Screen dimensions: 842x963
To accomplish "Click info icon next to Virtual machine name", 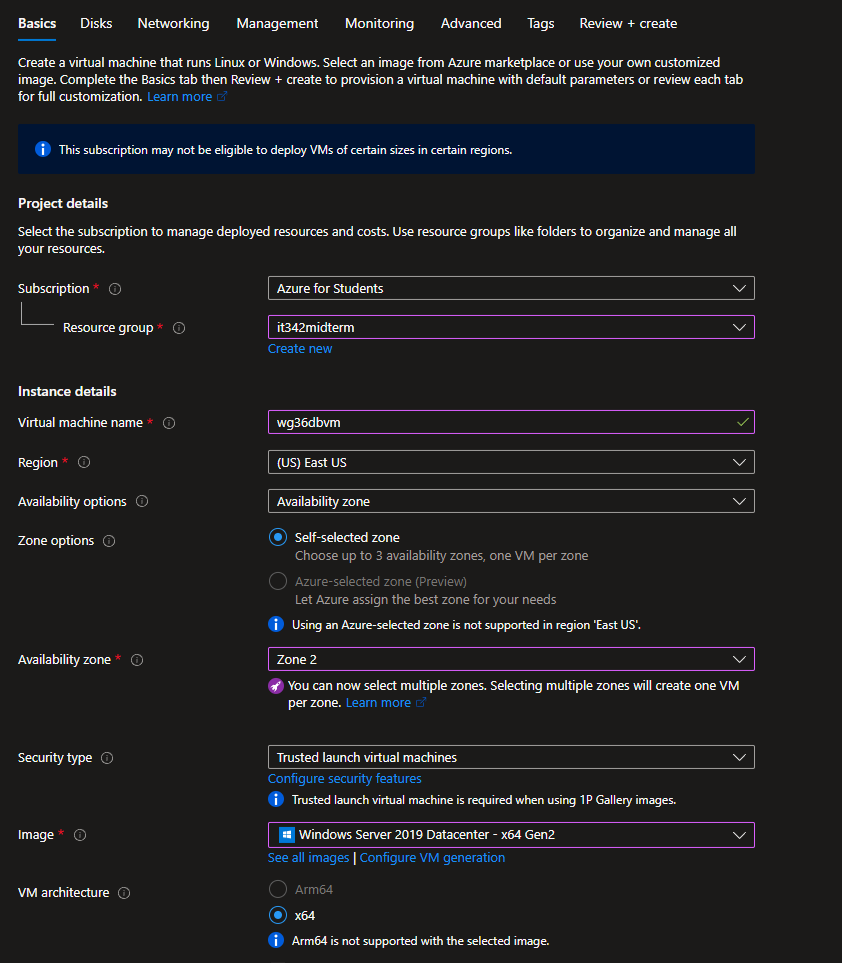I will 169,423.
